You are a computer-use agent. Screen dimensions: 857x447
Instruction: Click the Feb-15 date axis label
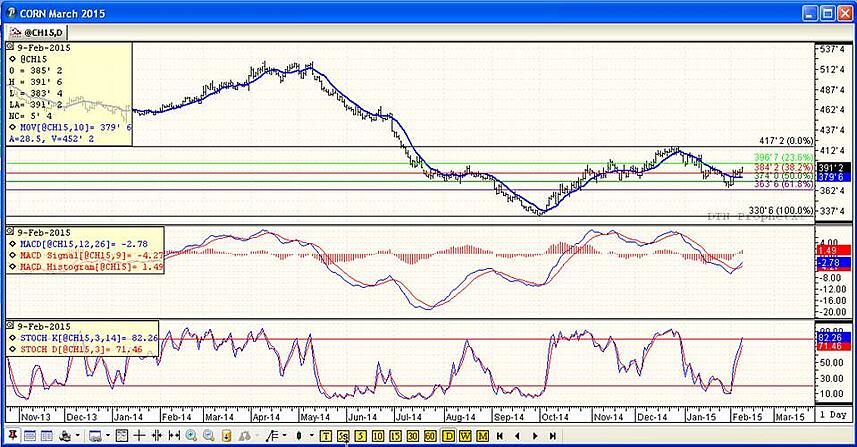pos(747,416)
